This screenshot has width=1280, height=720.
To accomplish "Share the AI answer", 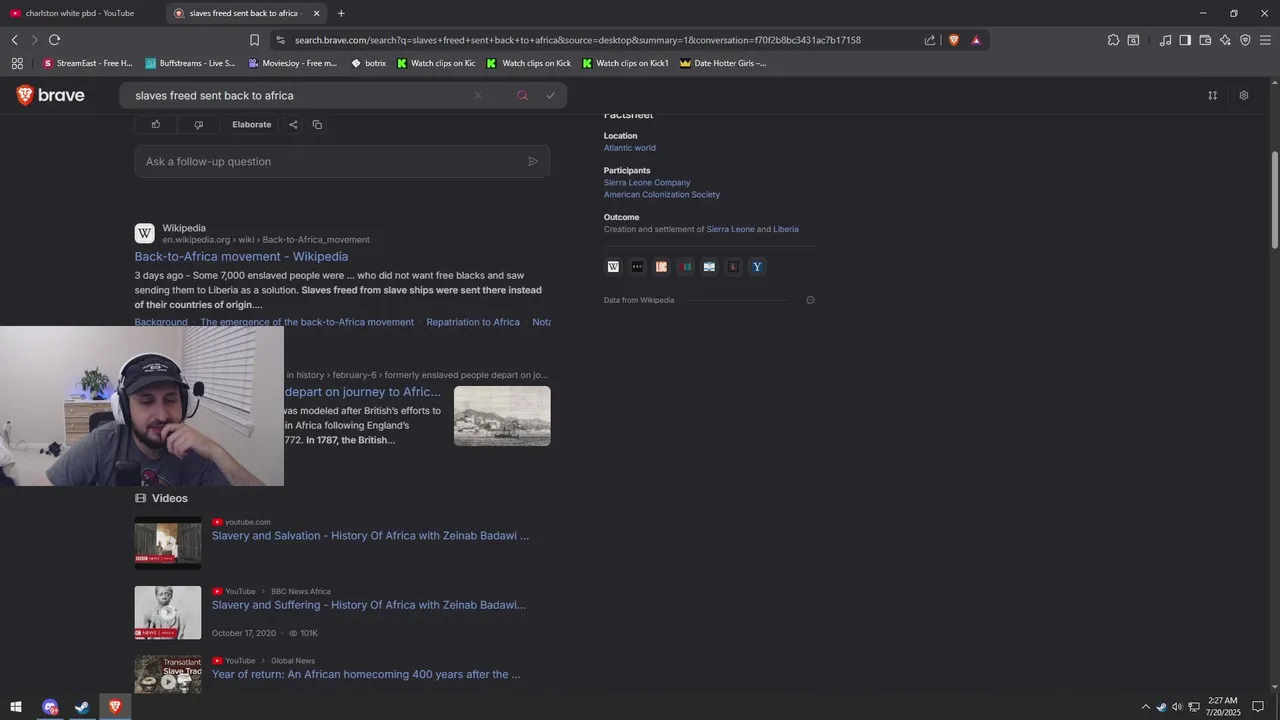I will 293,124.
